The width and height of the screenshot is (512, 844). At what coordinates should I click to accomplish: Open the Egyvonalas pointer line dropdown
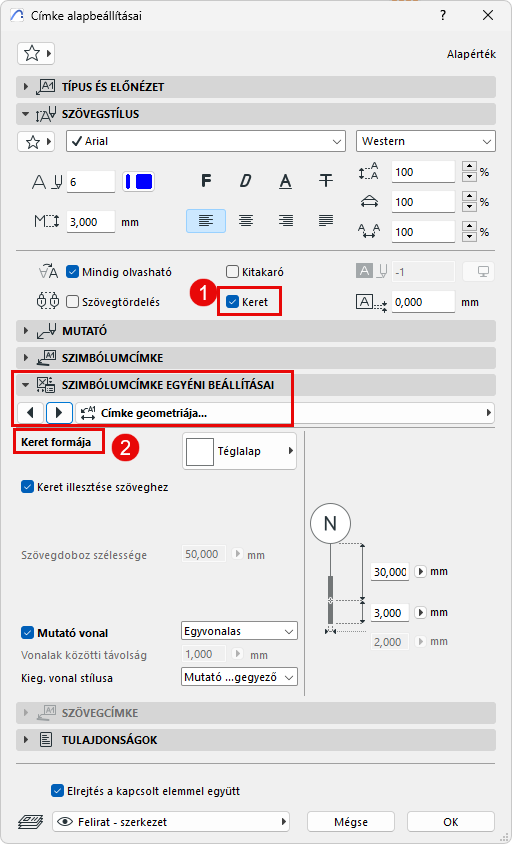click(x=240, y=630)
